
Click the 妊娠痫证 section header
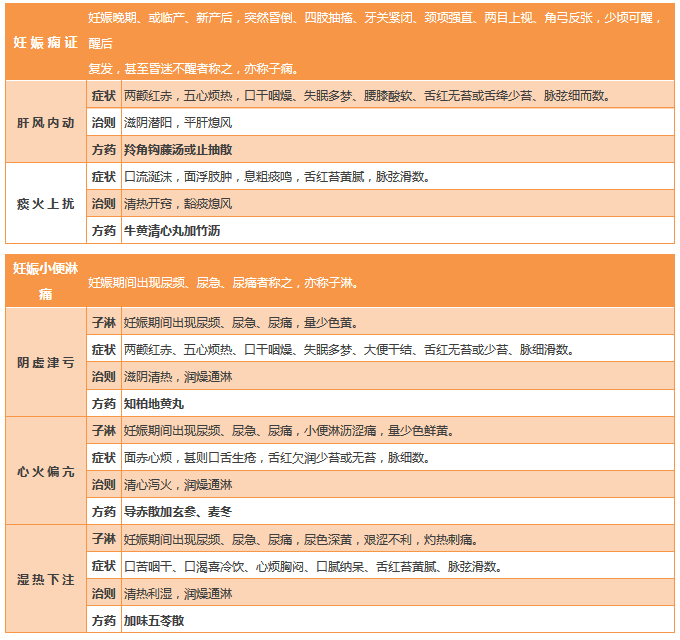coord(44,44)
